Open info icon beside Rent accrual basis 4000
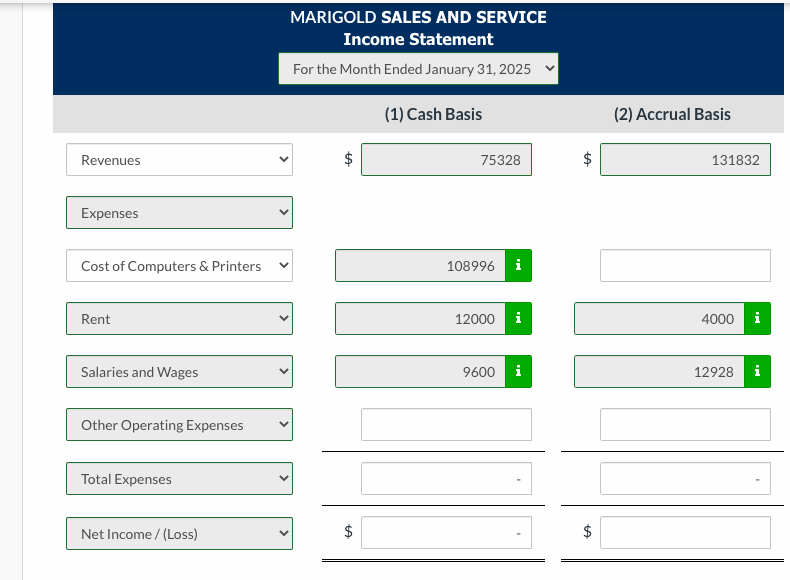Viewport: 790px width, 580px height. click(x=757, y=318)
